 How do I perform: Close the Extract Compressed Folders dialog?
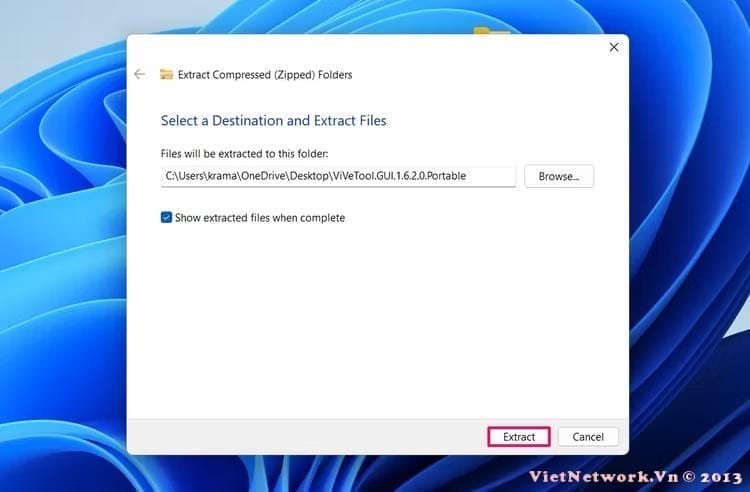613,47
